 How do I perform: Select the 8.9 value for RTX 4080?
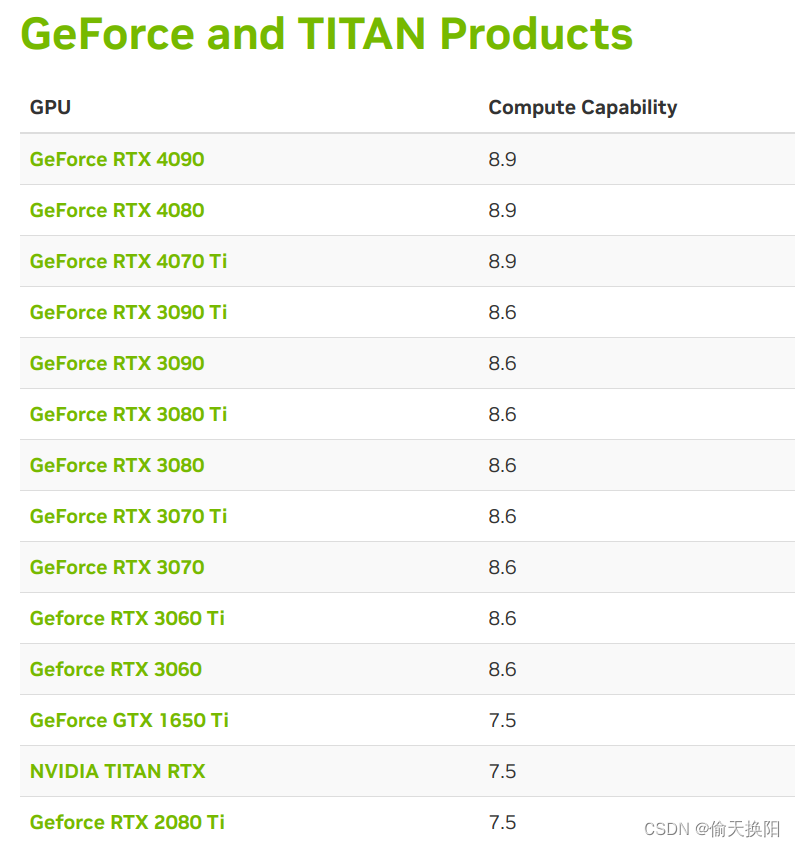pos(502,210)
